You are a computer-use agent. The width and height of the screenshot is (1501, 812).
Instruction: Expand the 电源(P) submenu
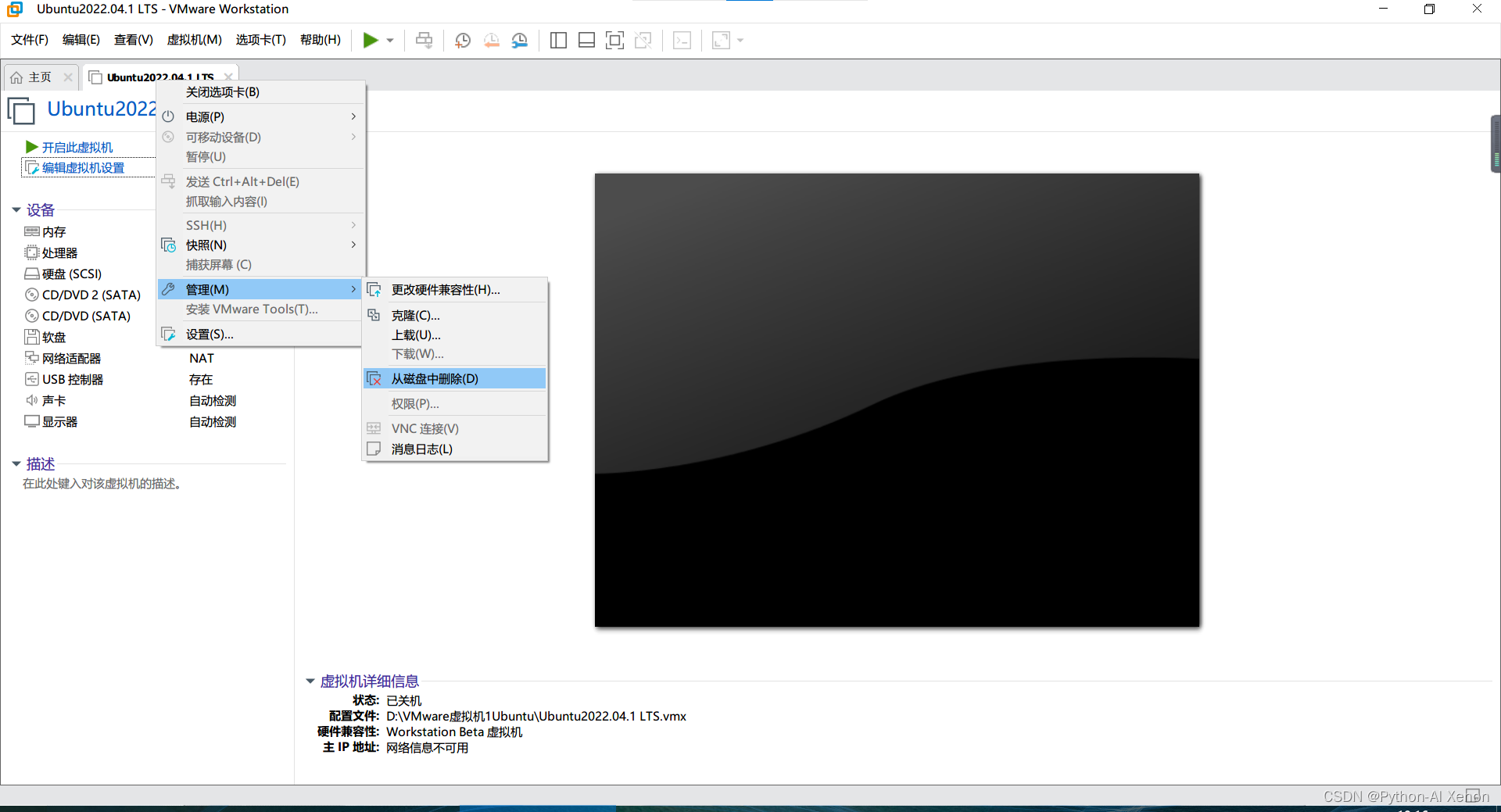click(261, 116)
